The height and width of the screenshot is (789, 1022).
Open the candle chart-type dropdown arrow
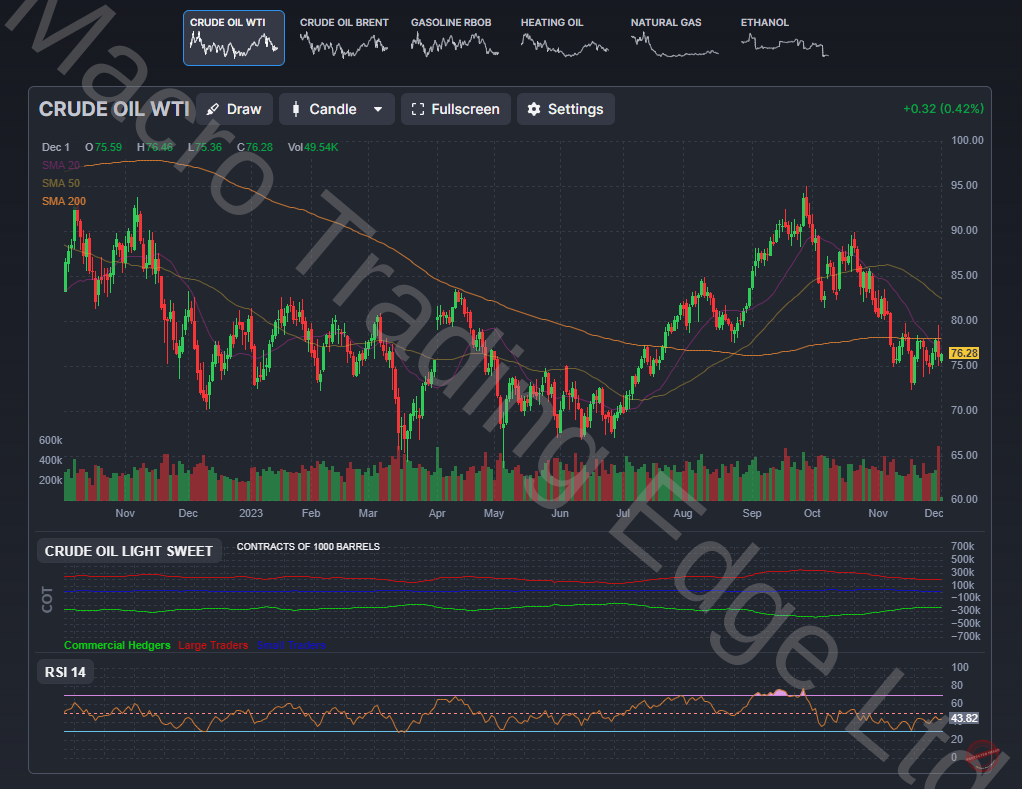[x=378, y=109]
